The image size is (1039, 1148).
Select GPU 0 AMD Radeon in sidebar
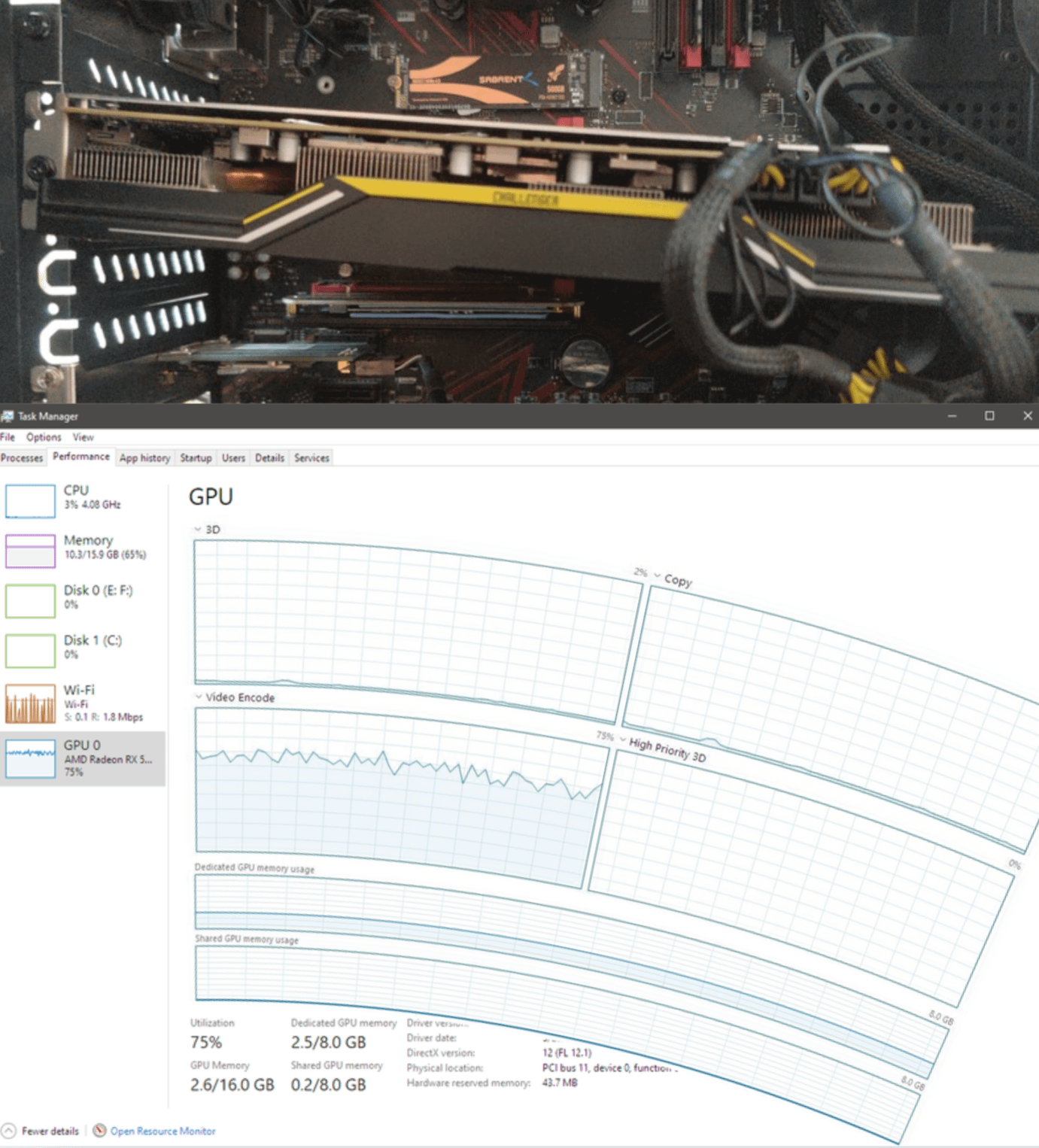[x=83, y=758]
